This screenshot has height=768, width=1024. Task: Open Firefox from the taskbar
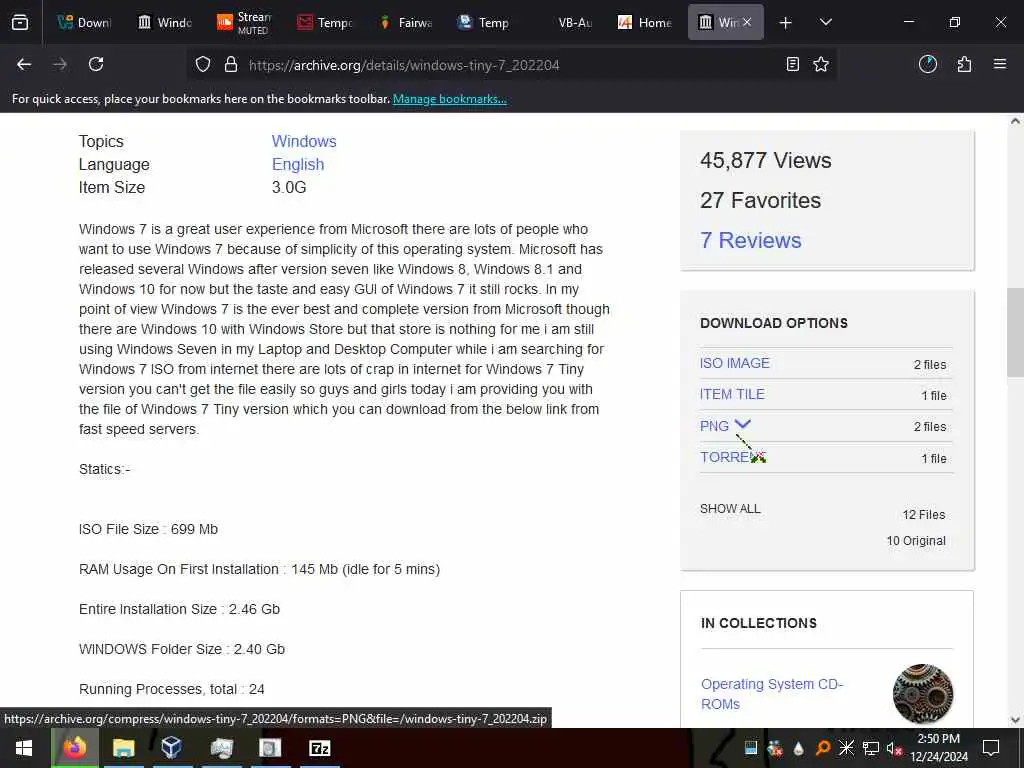[74, 748]
